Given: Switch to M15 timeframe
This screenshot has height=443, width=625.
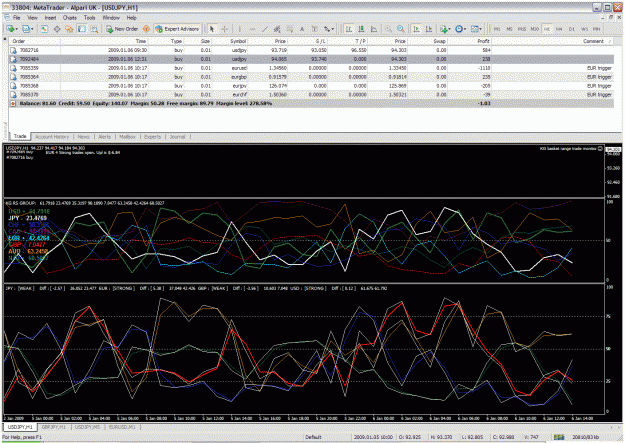Looking at the screenshot, I should pyautogui.click(x=521, y=29).
